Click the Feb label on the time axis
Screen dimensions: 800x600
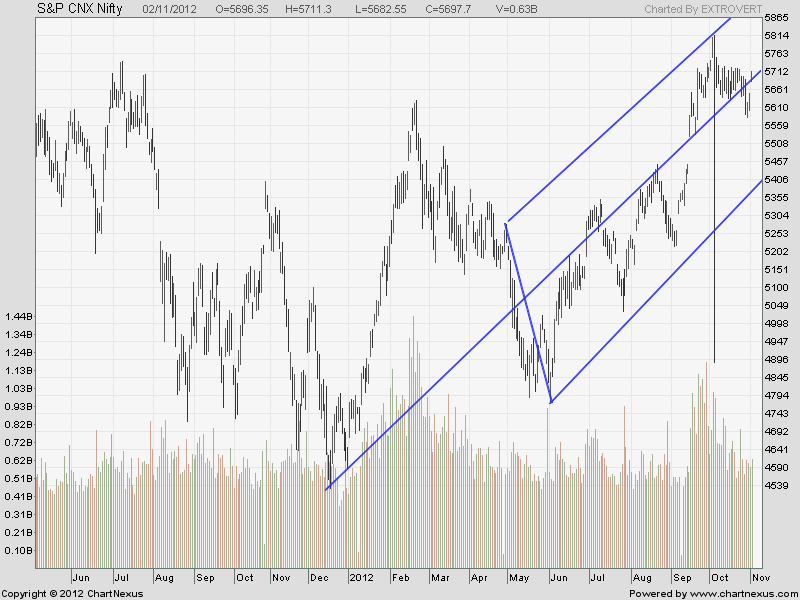[401, 577]
